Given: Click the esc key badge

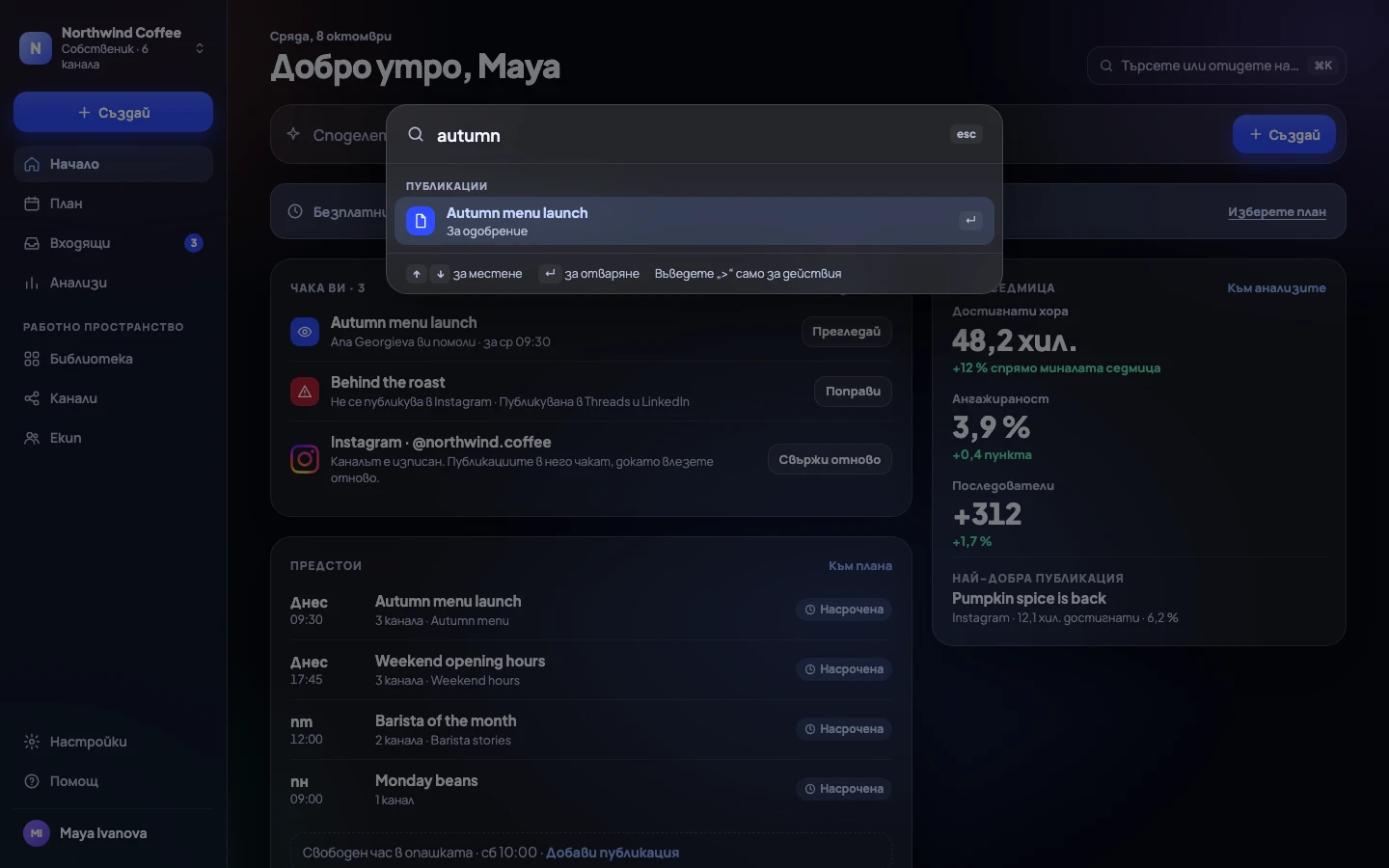Looking at the screenshot, I should [967, 134].
